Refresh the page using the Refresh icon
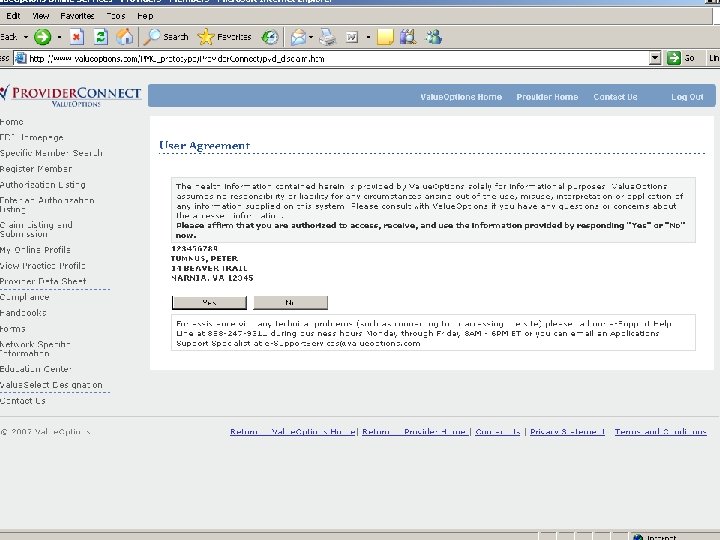720x540 pixels. (101, 37)
